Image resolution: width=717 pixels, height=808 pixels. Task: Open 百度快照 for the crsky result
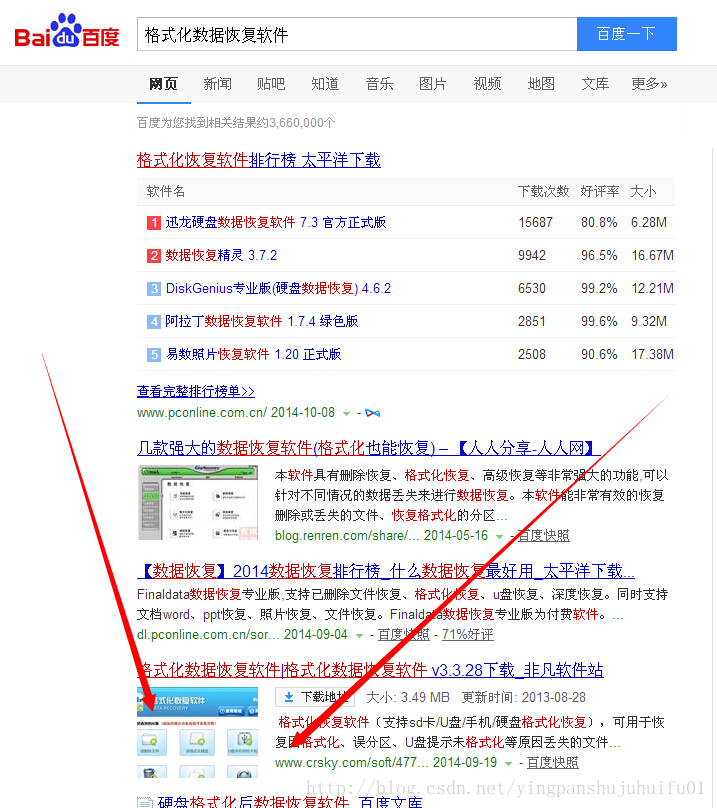(553, 763)
